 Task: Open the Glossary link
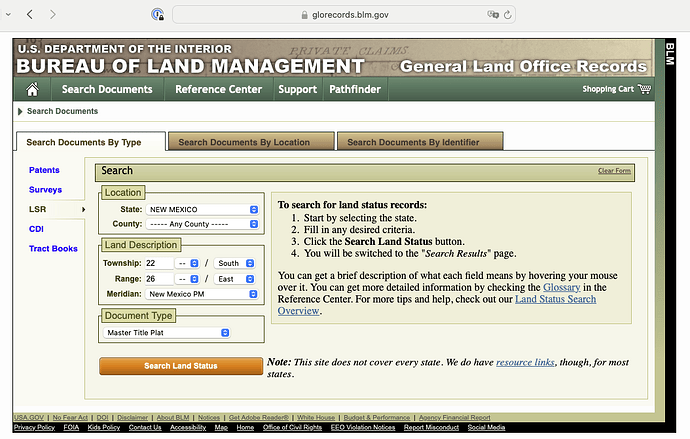pyautogui.click(x=562, y=287)
